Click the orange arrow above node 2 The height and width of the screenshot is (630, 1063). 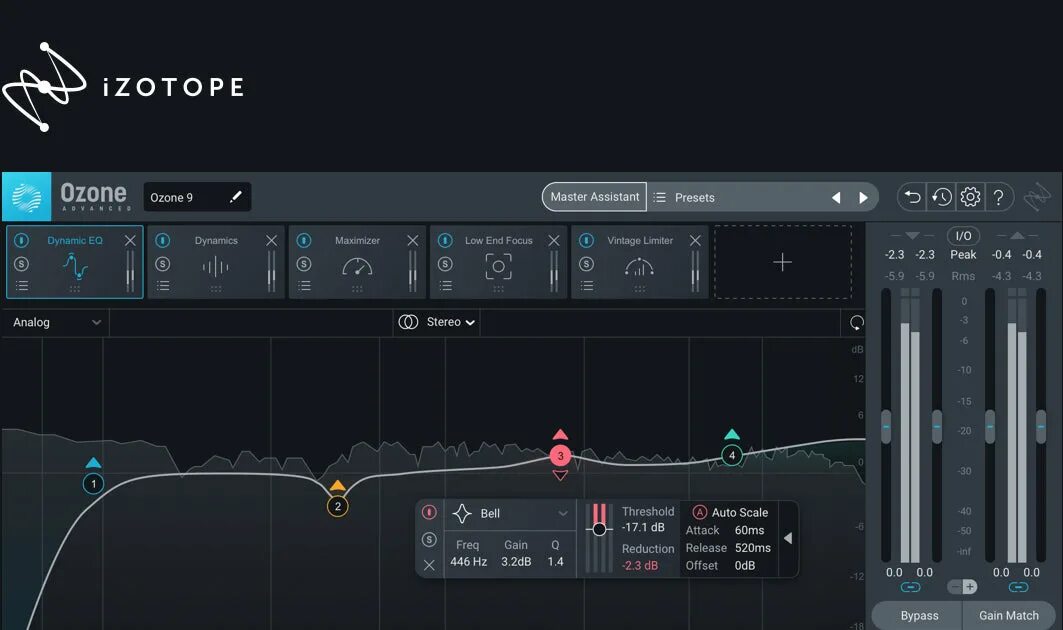click(338, 485)
